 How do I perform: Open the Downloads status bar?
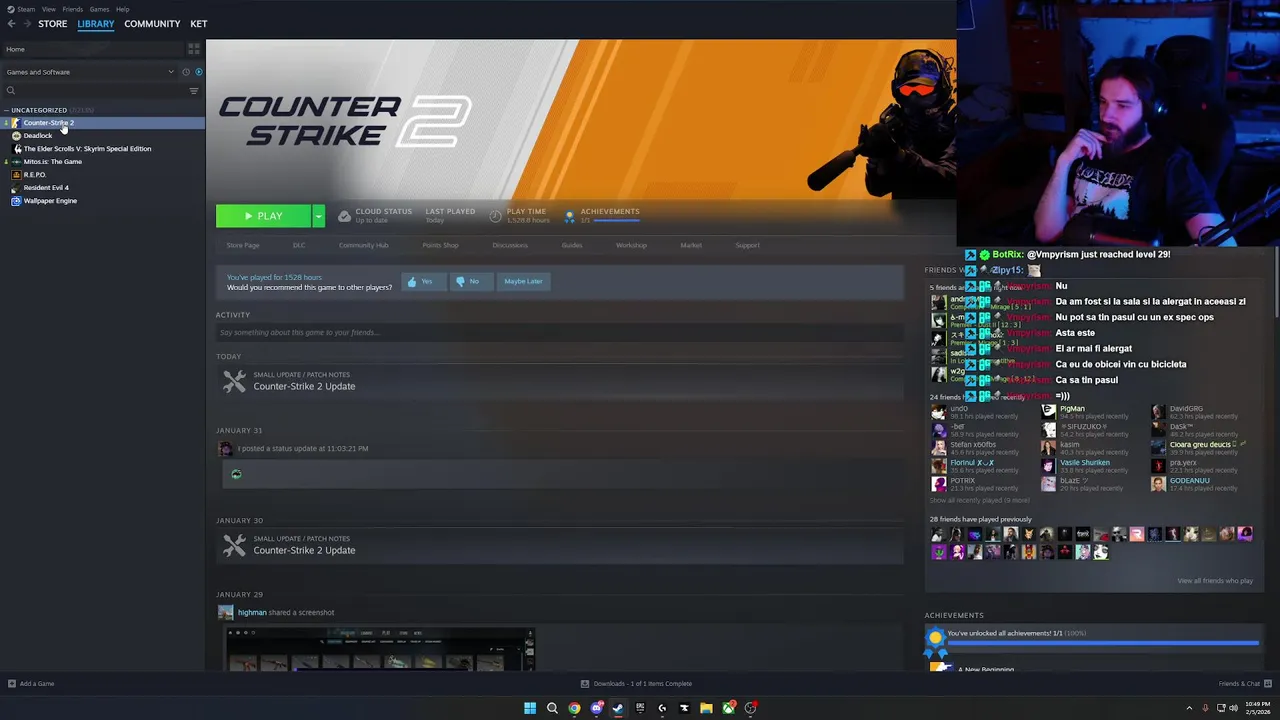click(x=637, y=684)
